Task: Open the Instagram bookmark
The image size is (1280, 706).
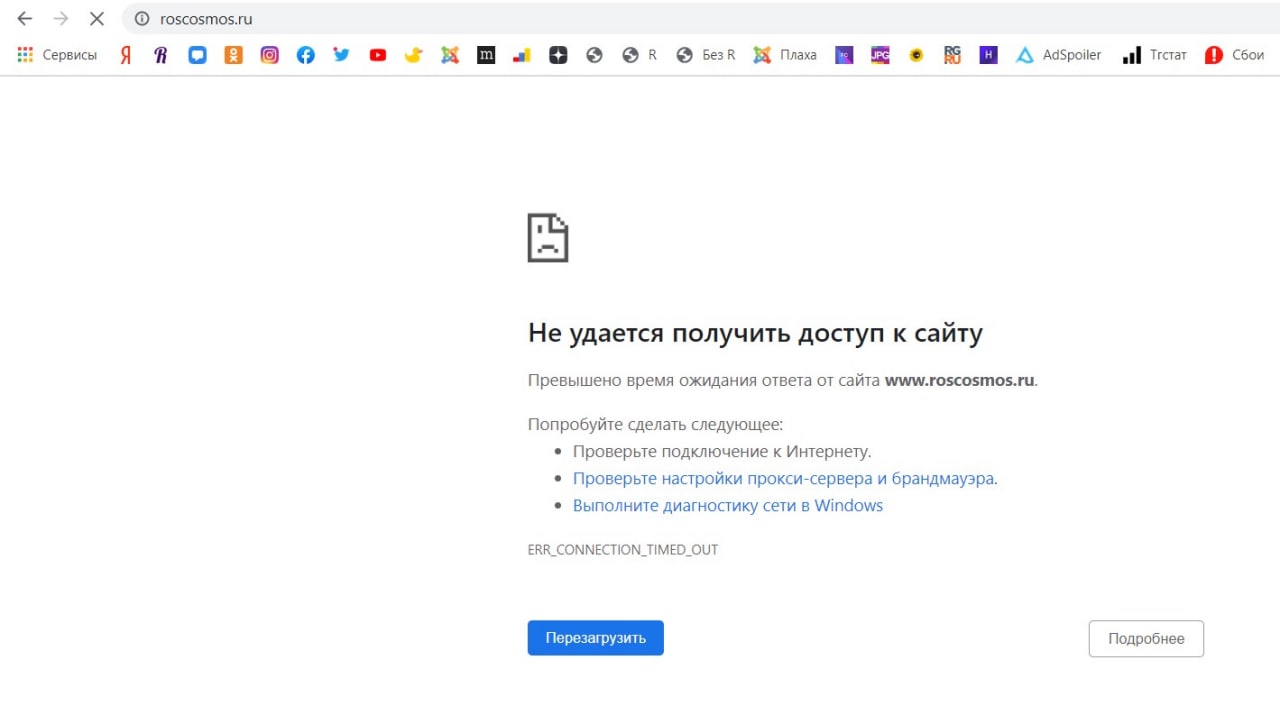Action: 270,55
